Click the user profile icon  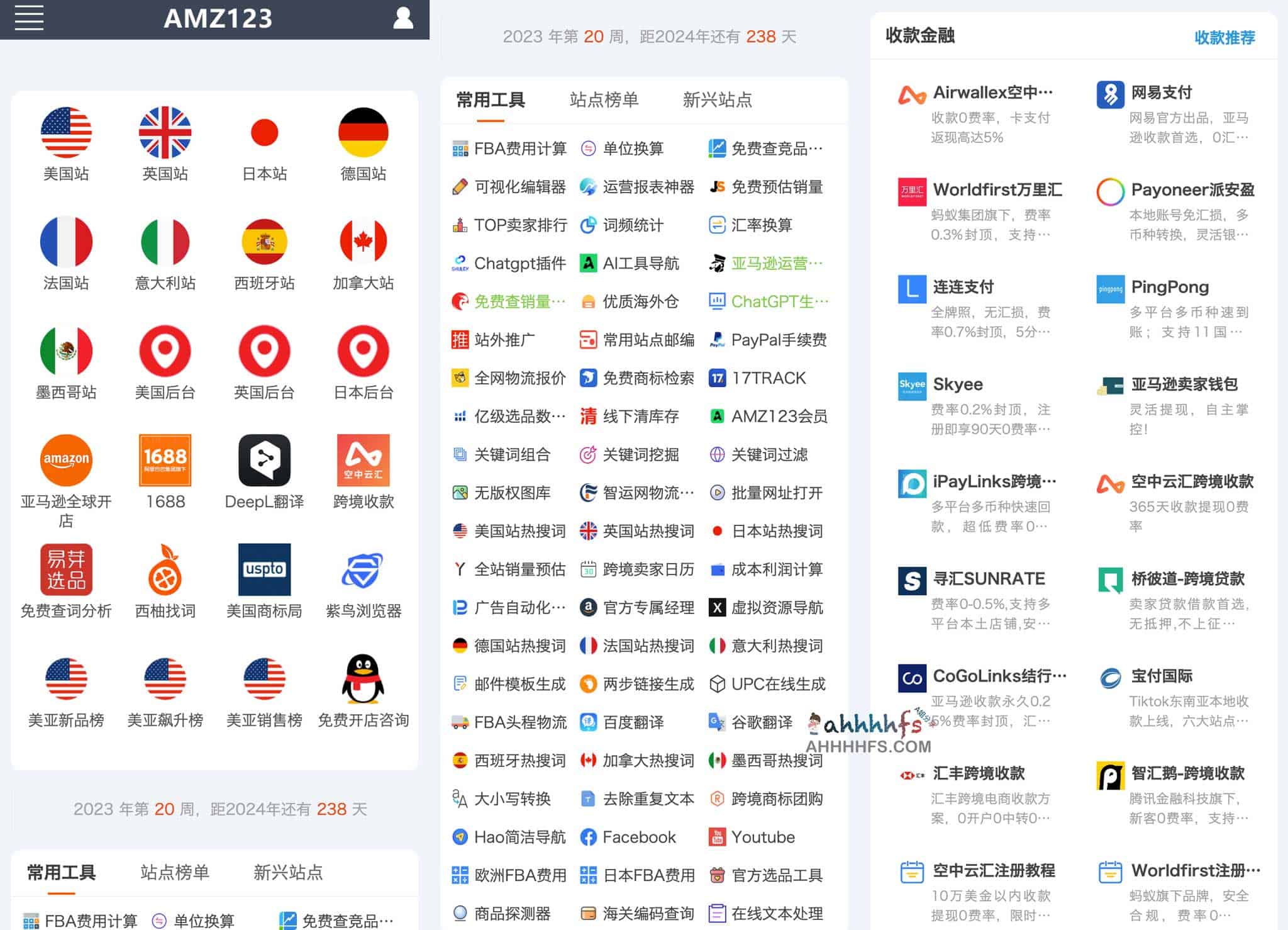tap(402, 18)
